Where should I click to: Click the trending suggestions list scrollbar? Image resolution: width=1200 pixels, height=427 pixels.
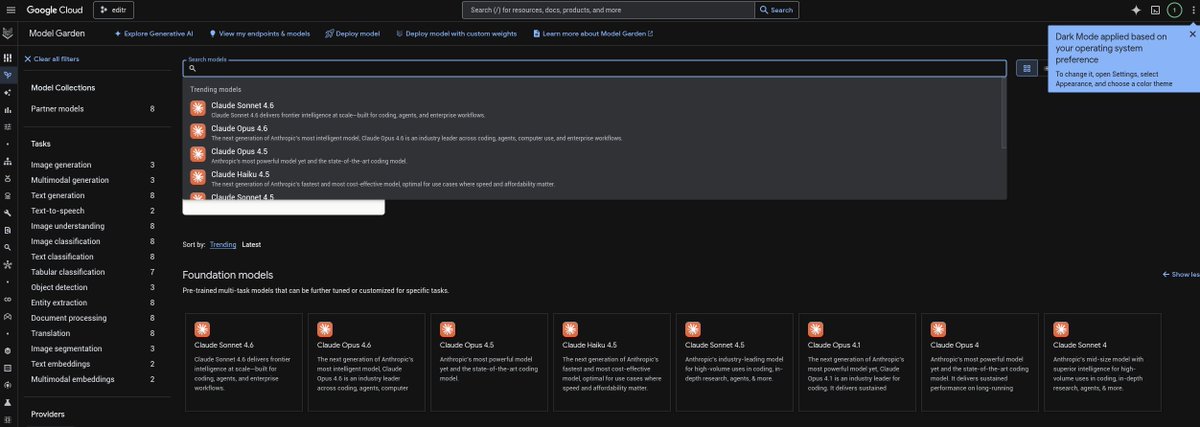click(1003, 115)
